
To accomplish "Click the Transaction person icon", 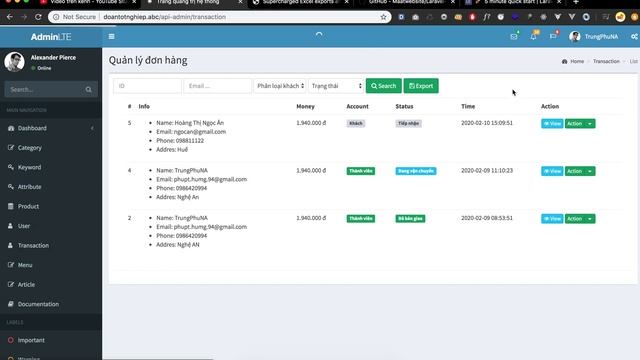I will point(11,245).
